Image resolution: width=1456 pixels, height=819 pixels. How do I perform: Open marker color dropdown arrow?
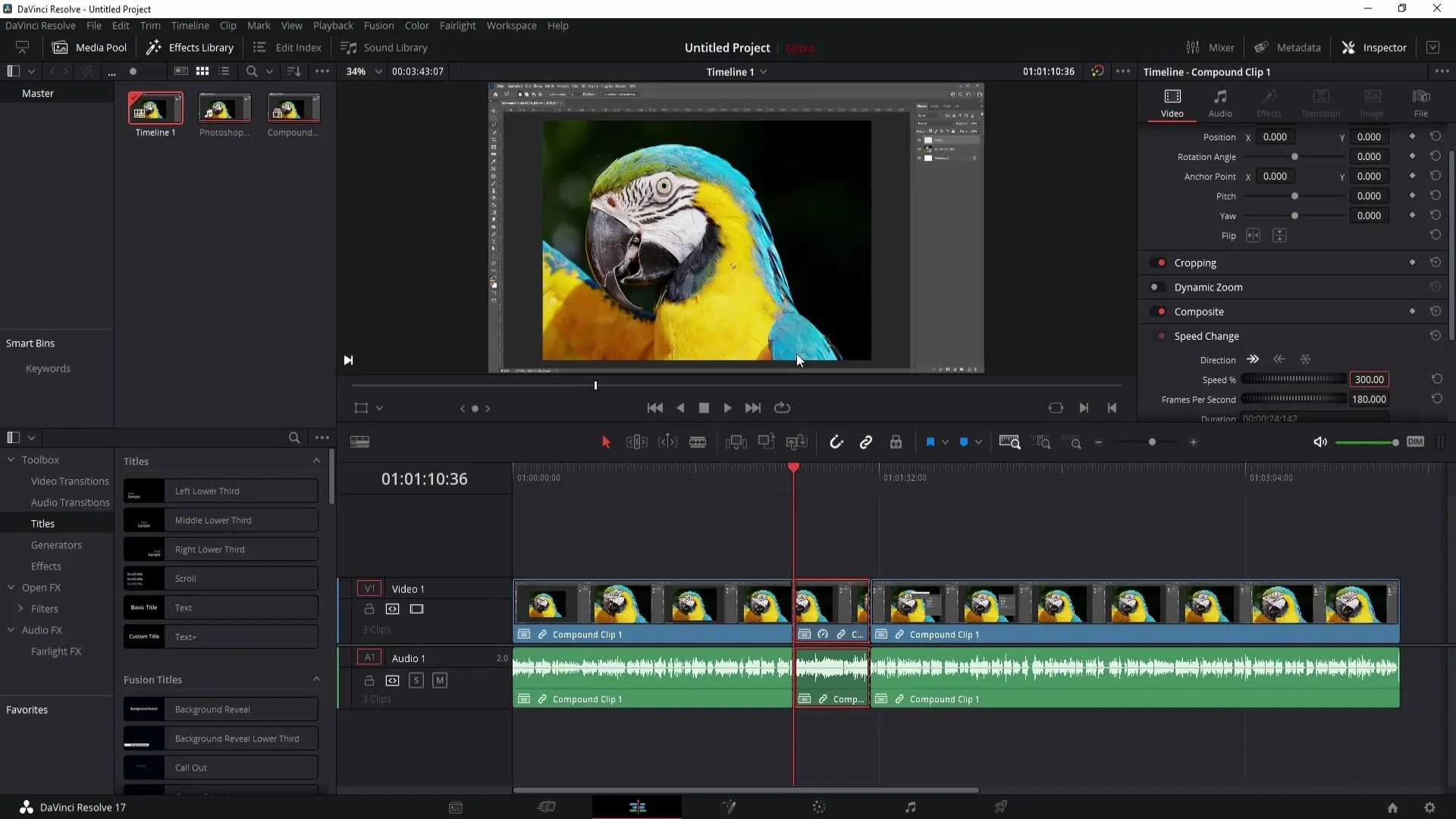[978, 442]
